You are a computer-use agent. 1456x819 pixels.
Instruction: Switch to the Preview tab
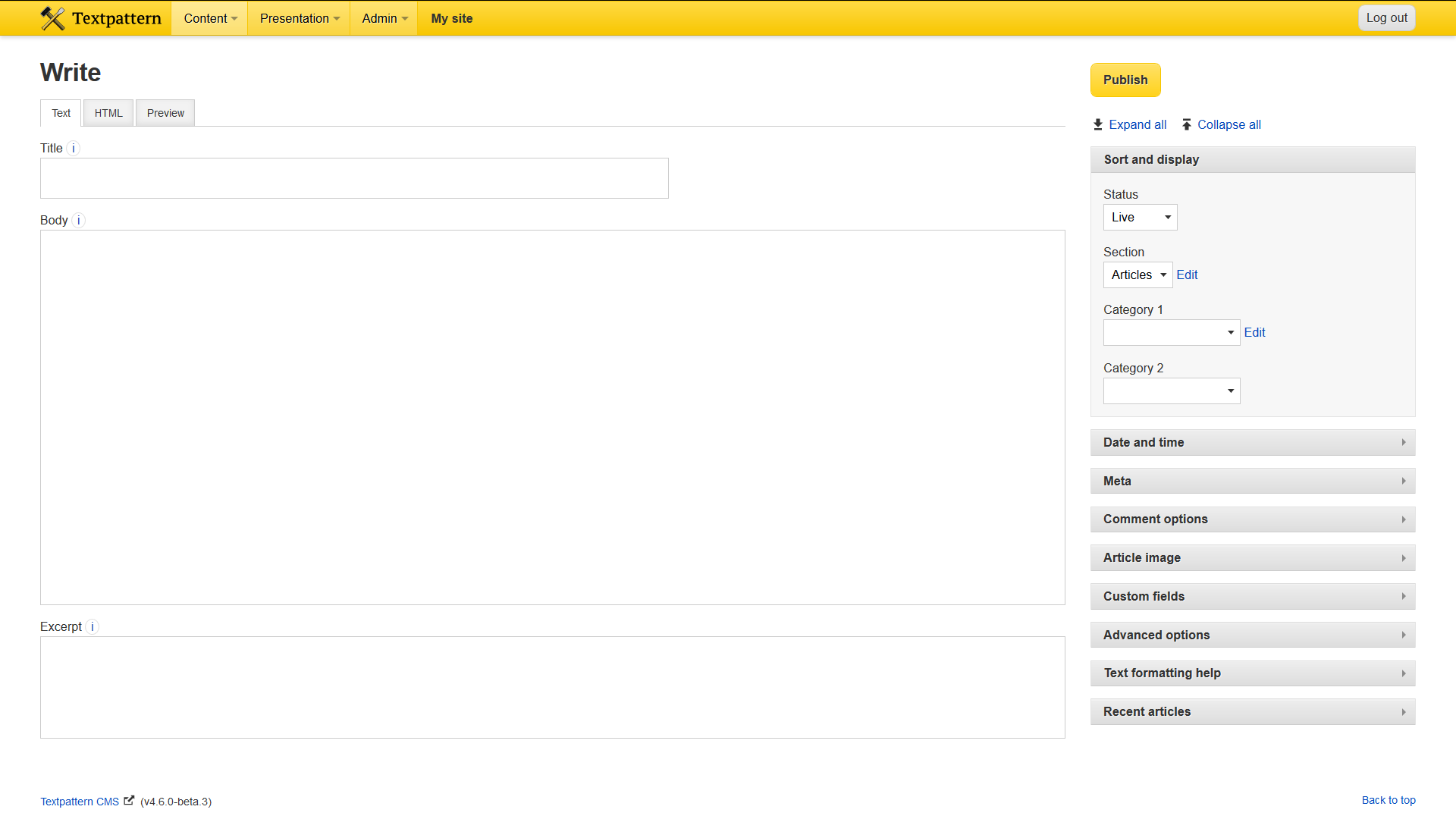[x=165, y=113]
